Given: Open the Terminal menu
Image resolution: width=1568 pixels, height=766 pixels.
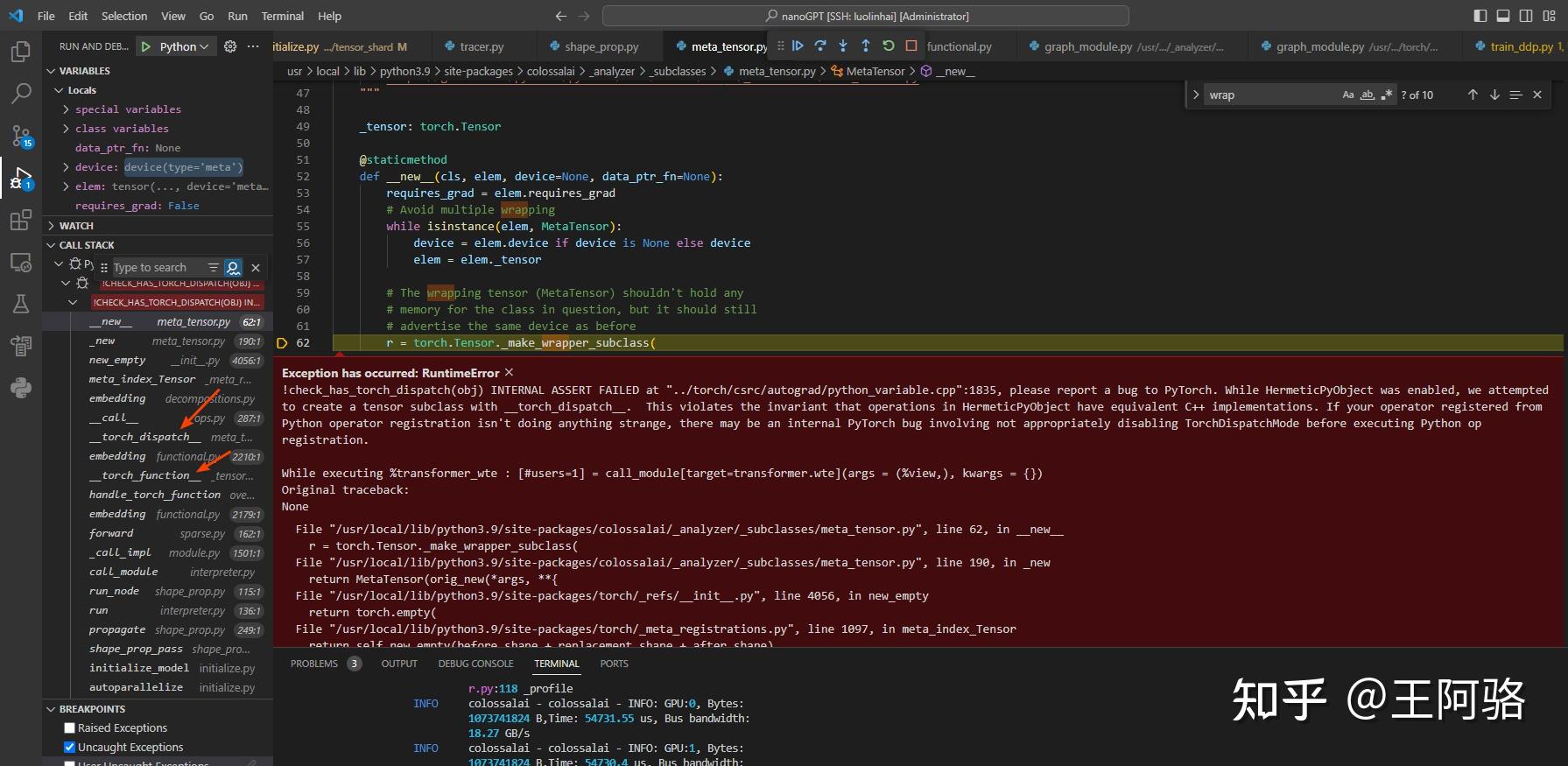Looking at the screenshot, I should (x=282, y=16).
